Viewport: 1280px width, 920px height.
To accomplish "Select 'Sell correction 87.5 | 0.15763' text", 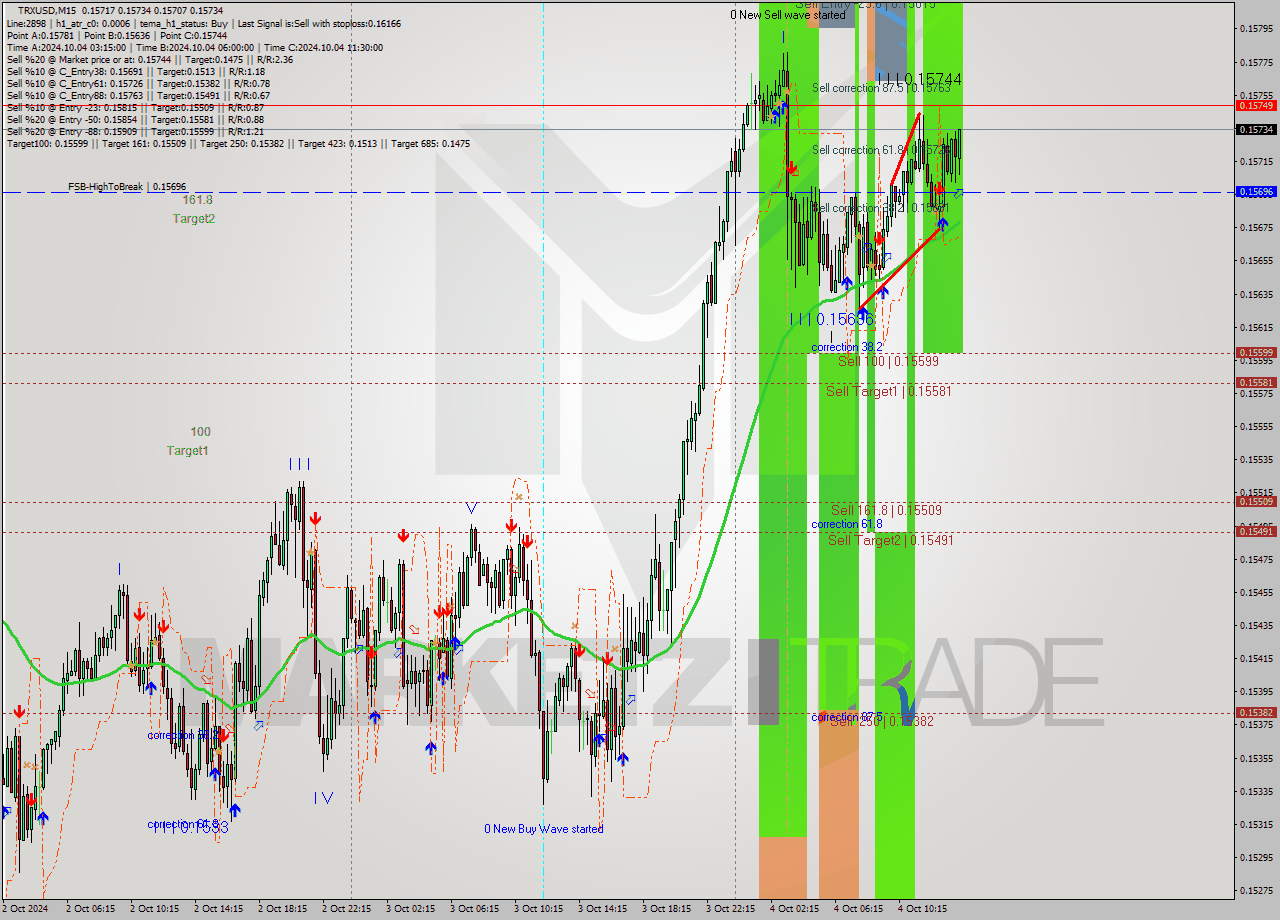I will point(881,88).
